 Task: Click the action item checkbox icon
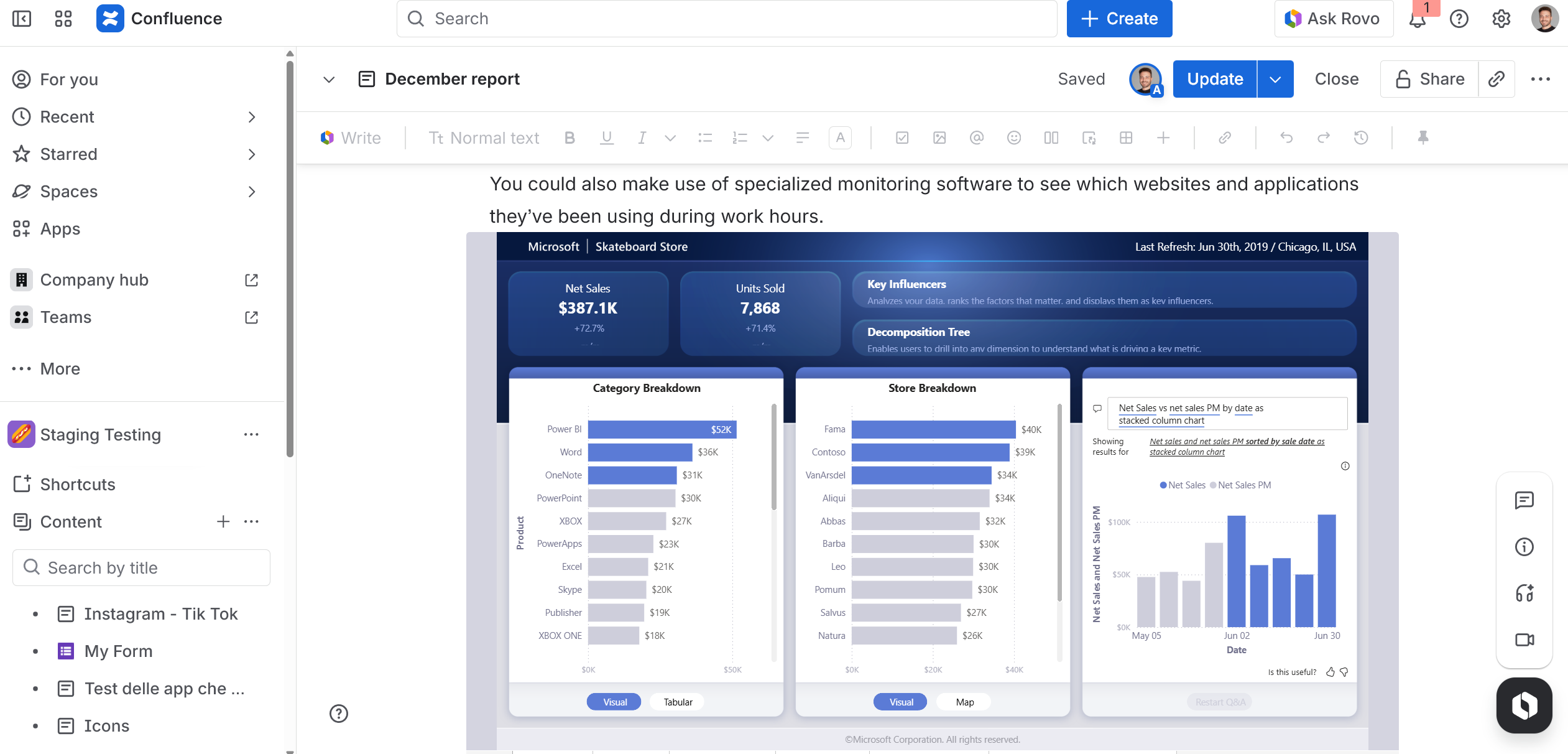coord(902,137)
